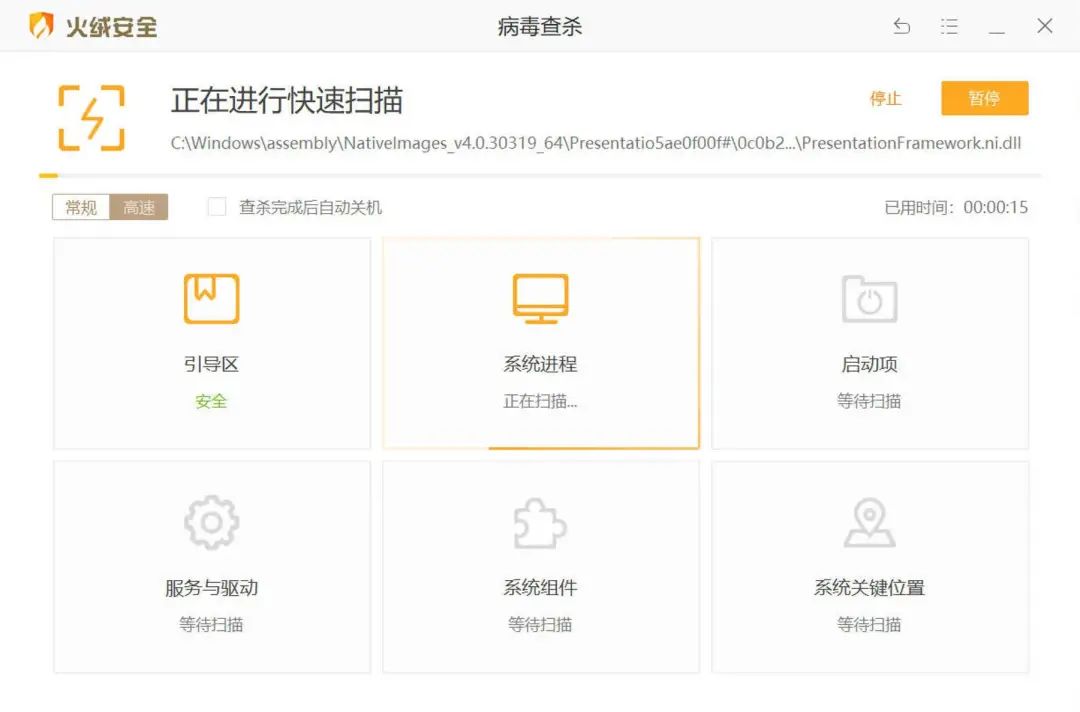Select the 高速 scan mode
The image size is (1080, 712).
[x=138, y=207]
